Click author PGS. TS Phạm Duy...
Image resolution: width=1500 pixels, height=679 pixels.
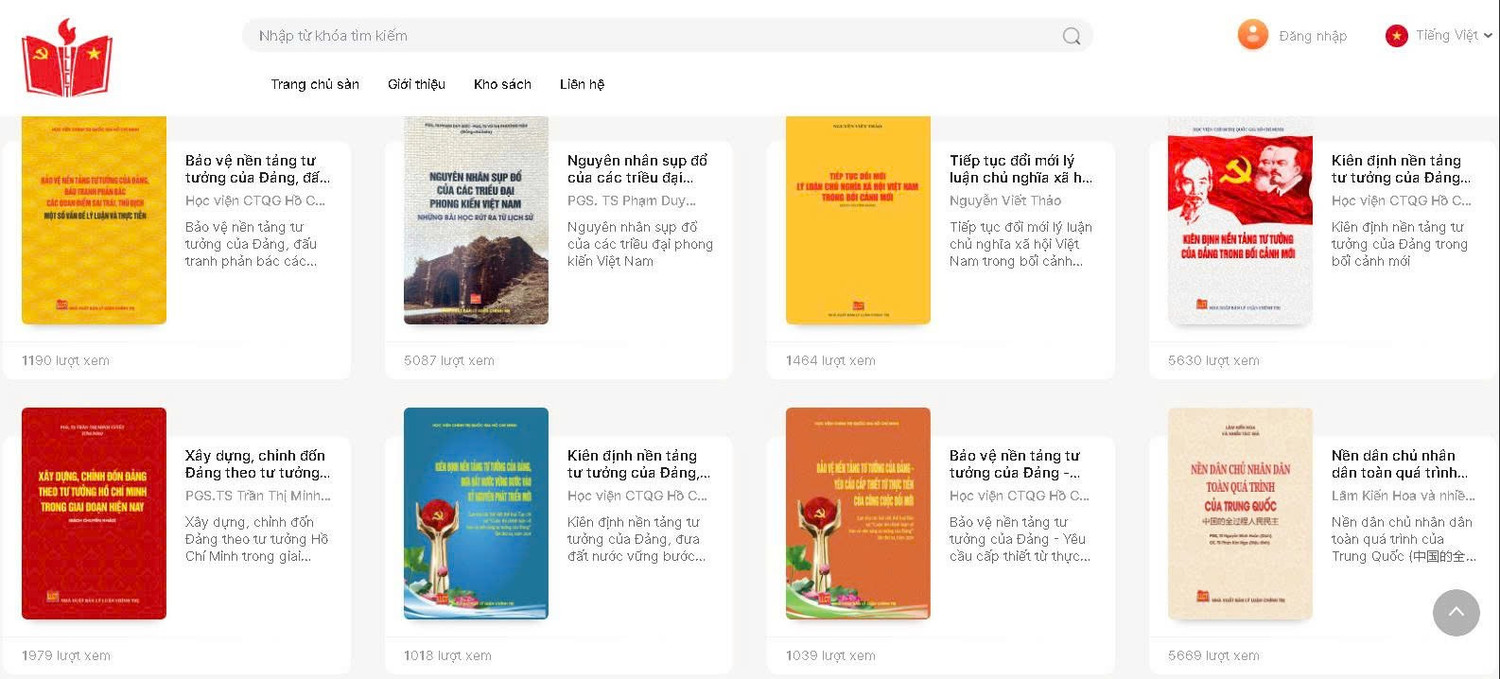[632, 201]
